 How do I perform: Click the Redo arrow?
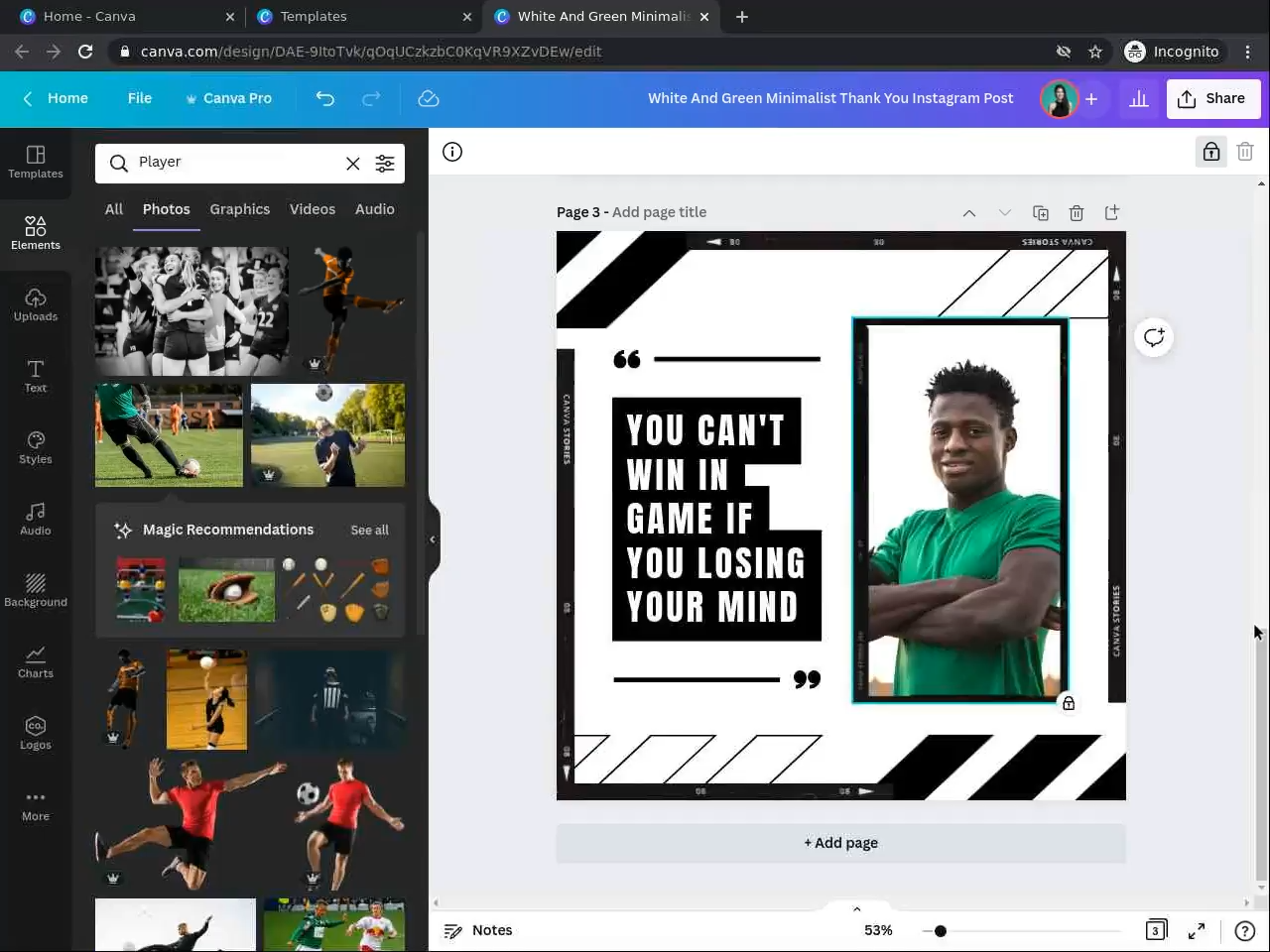pos(371,98)
